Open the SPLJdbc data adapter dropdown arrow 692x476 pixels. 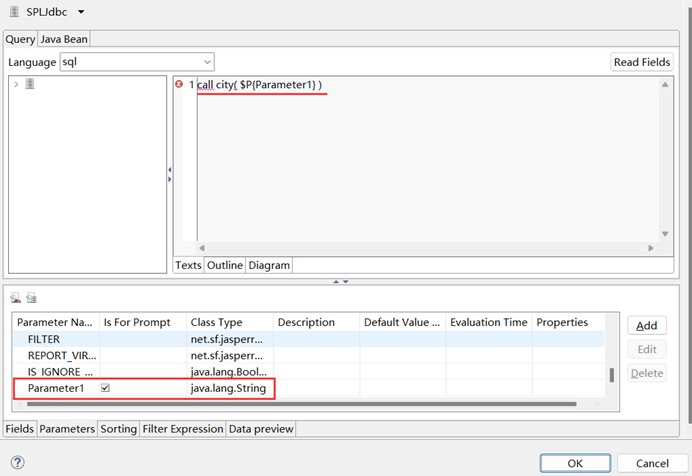[80, 12]
